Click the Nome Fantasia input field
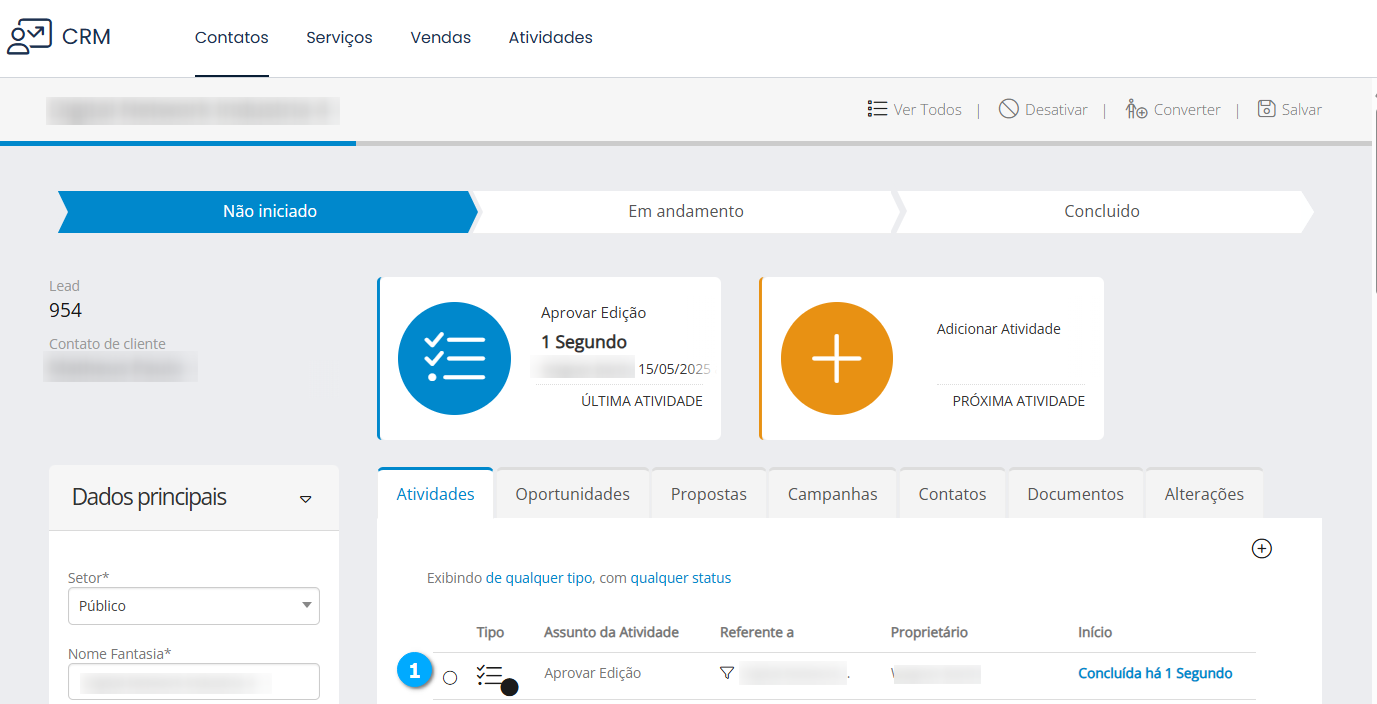1377x704 pixels. 193,682
